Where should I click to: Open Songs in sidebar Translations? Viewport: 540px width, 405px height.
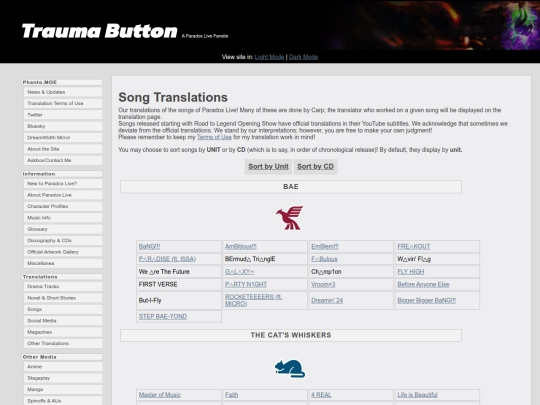(x=63, y=309)
